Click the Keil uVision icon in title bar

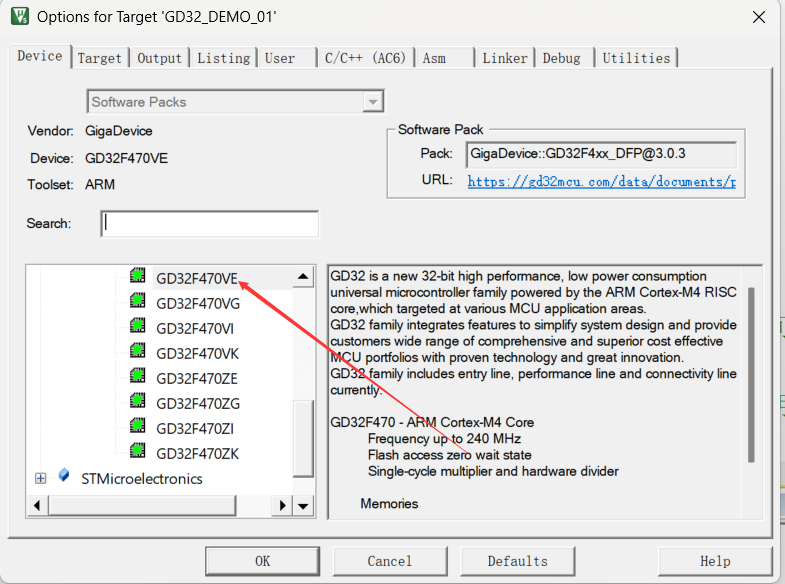coord(20,16)
